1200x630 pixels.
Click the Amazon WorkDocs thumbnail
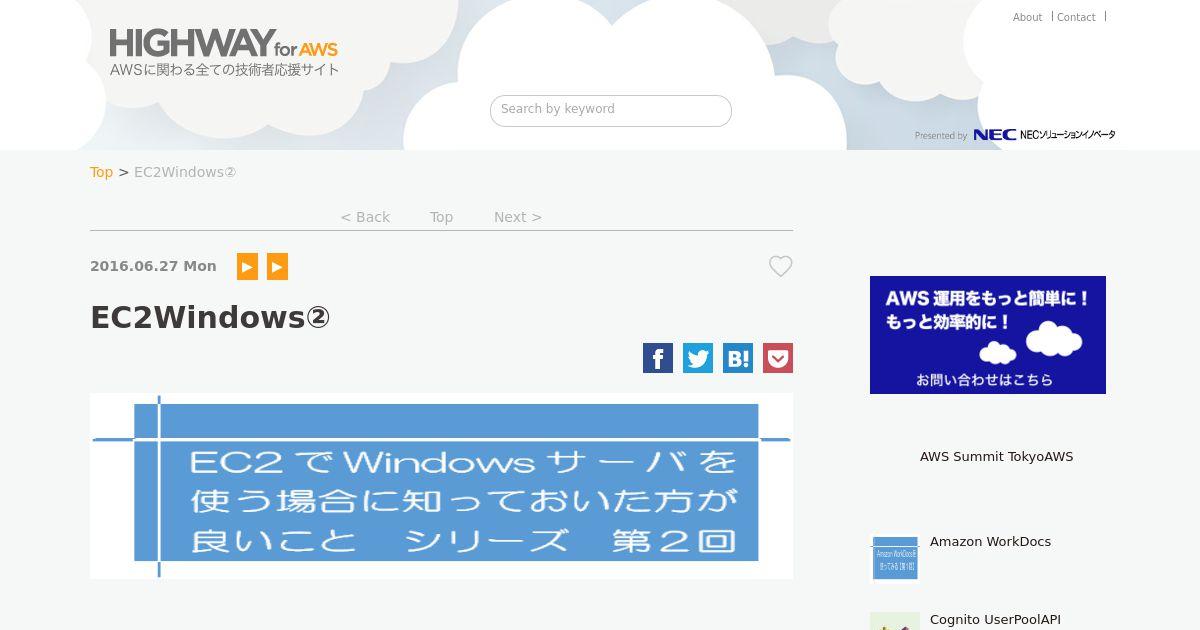point(895,558)
